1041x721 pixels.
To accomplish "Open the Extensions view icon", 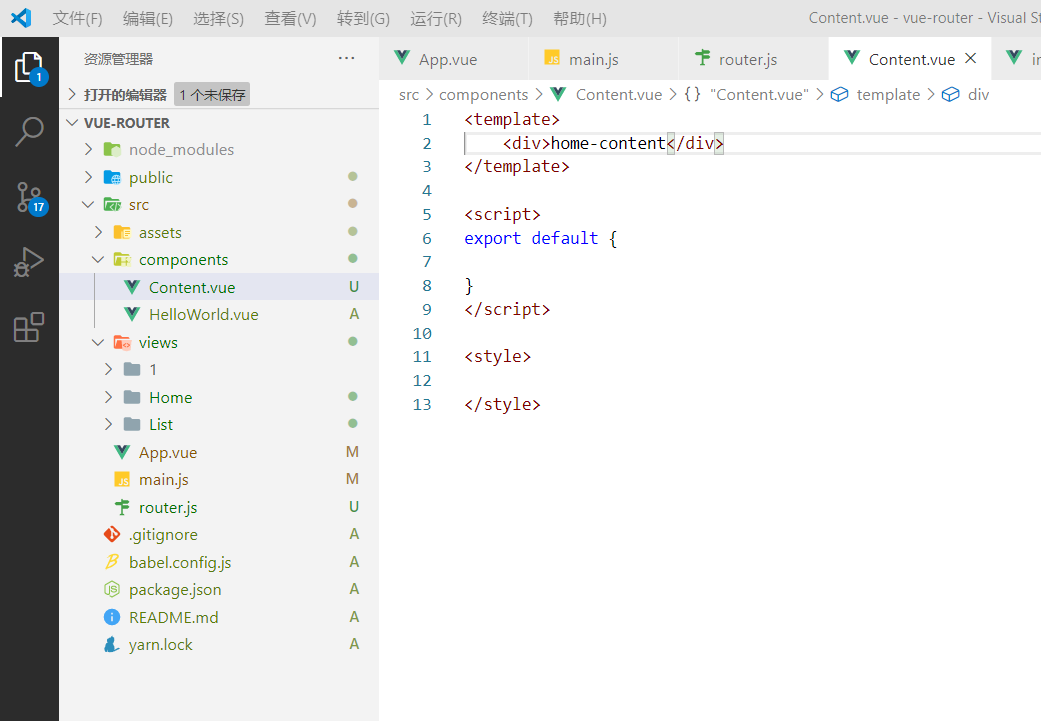I will tap(29, 327).
